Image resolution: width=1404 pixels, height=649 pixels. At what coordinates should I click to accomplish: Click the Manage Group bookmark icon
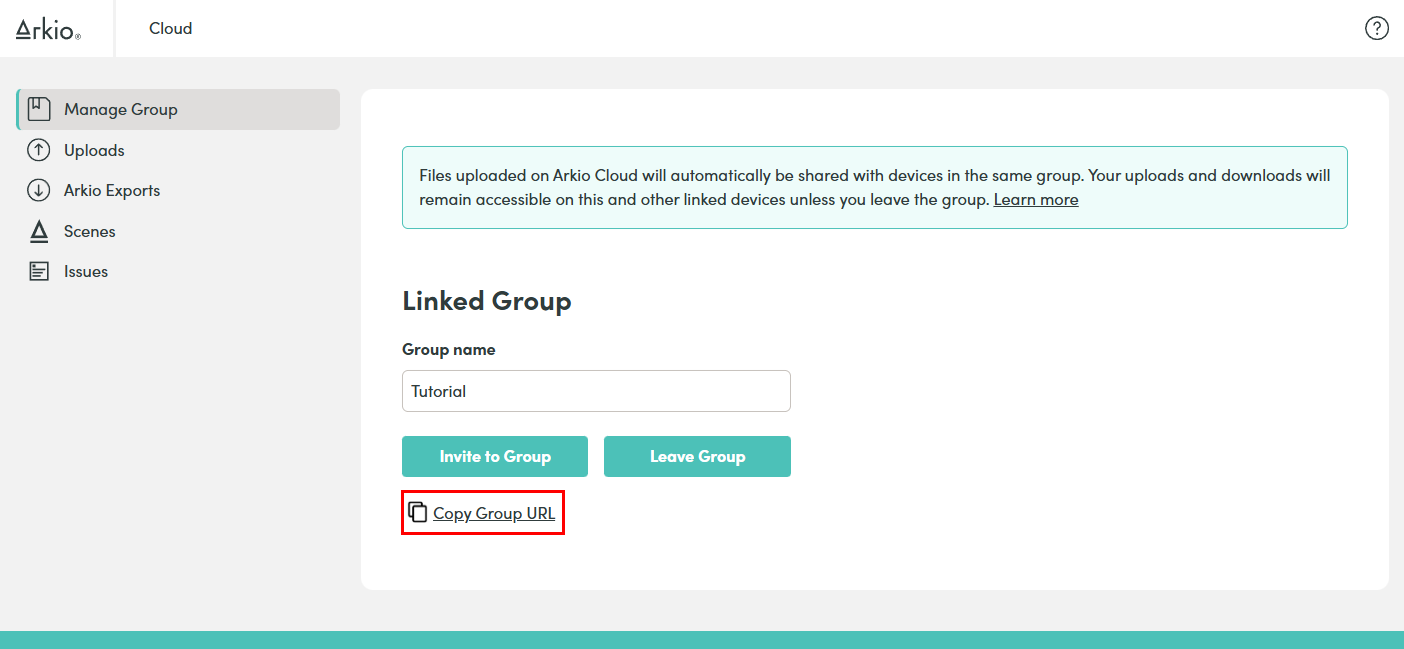click(39, 109)
